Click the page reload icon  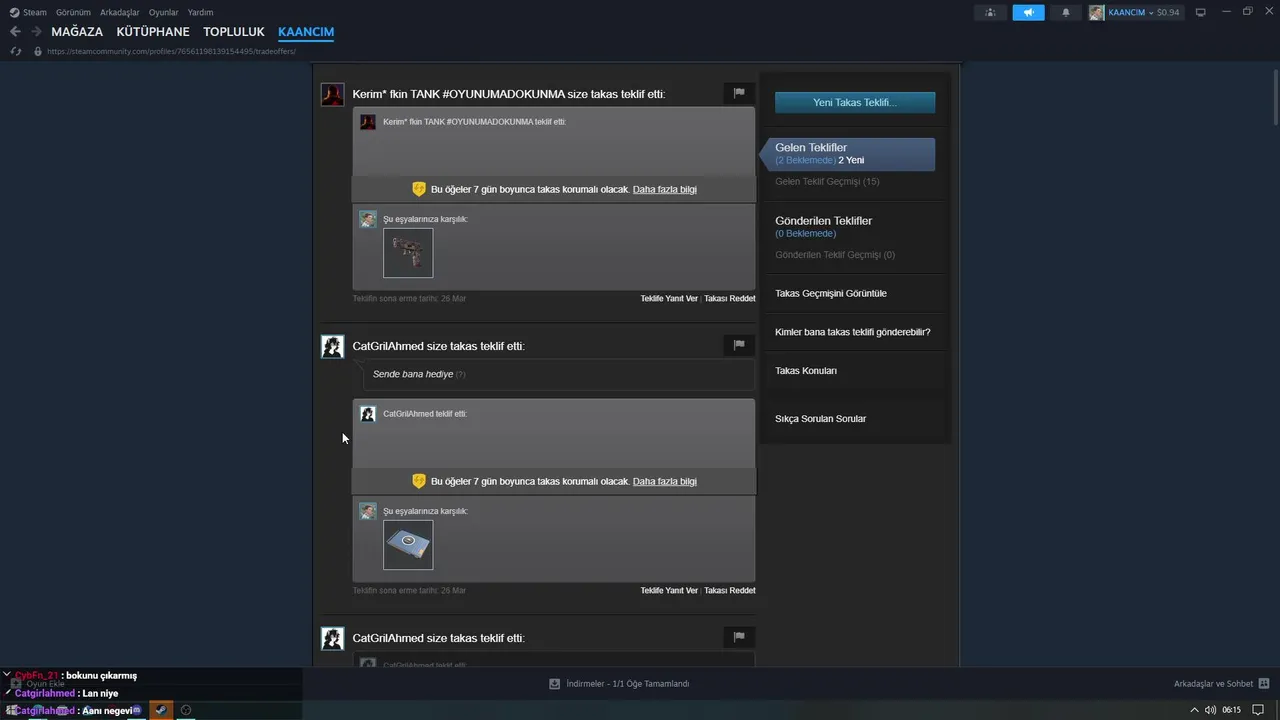click(x=15, y=51)
